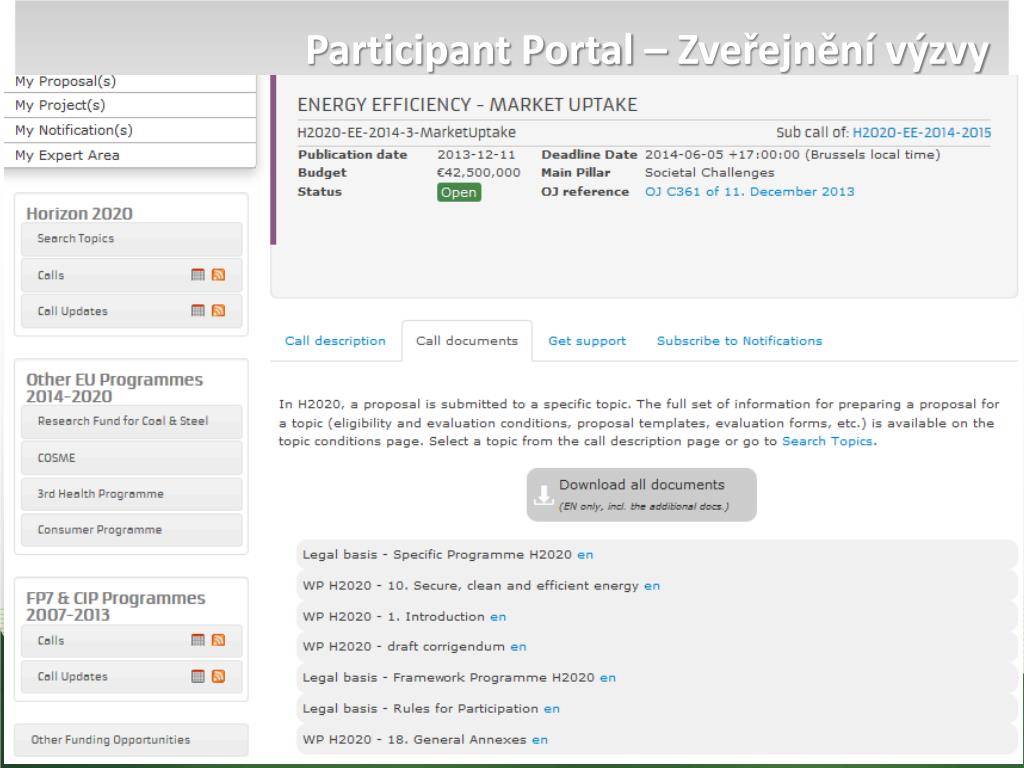
Task: Select the Societal Challenges main pillar value
Action: click(709, 172)
